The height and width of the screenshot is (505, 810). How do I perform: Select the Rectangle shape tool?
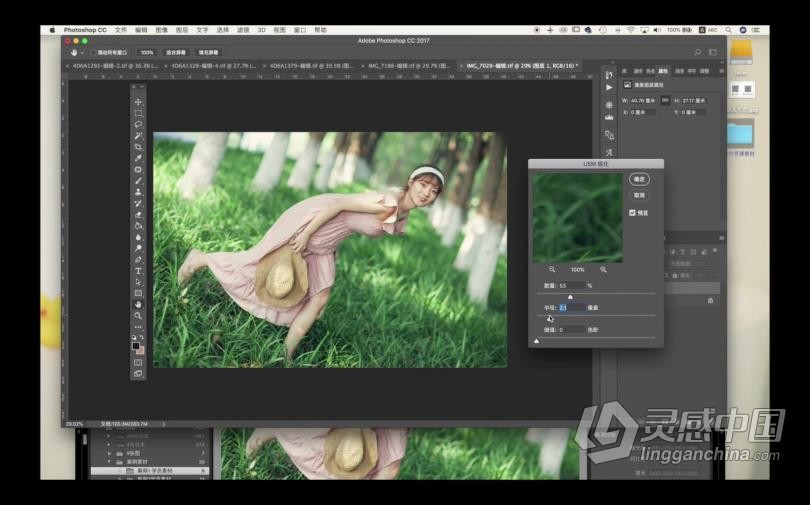pos(138,293)
